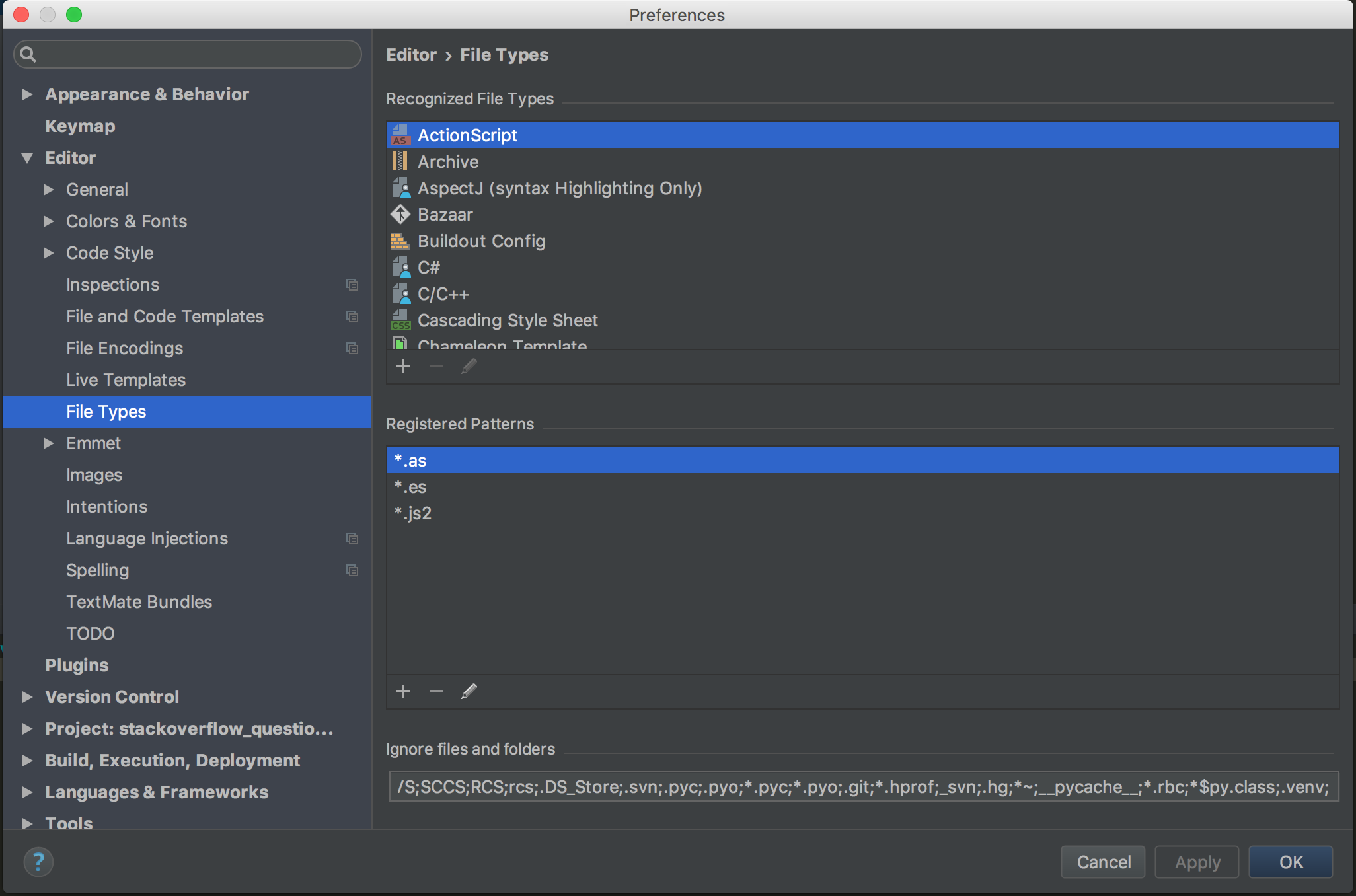Click the Bazaar file type icon
Screen dimensions: 1356x896
400,215
